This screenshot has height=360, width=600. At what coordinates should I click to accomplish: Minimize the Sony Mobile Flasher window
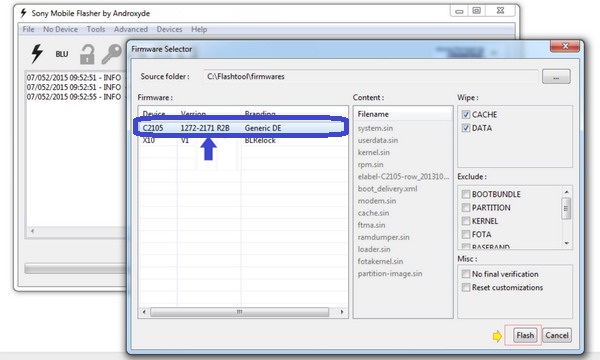[459, 11]
